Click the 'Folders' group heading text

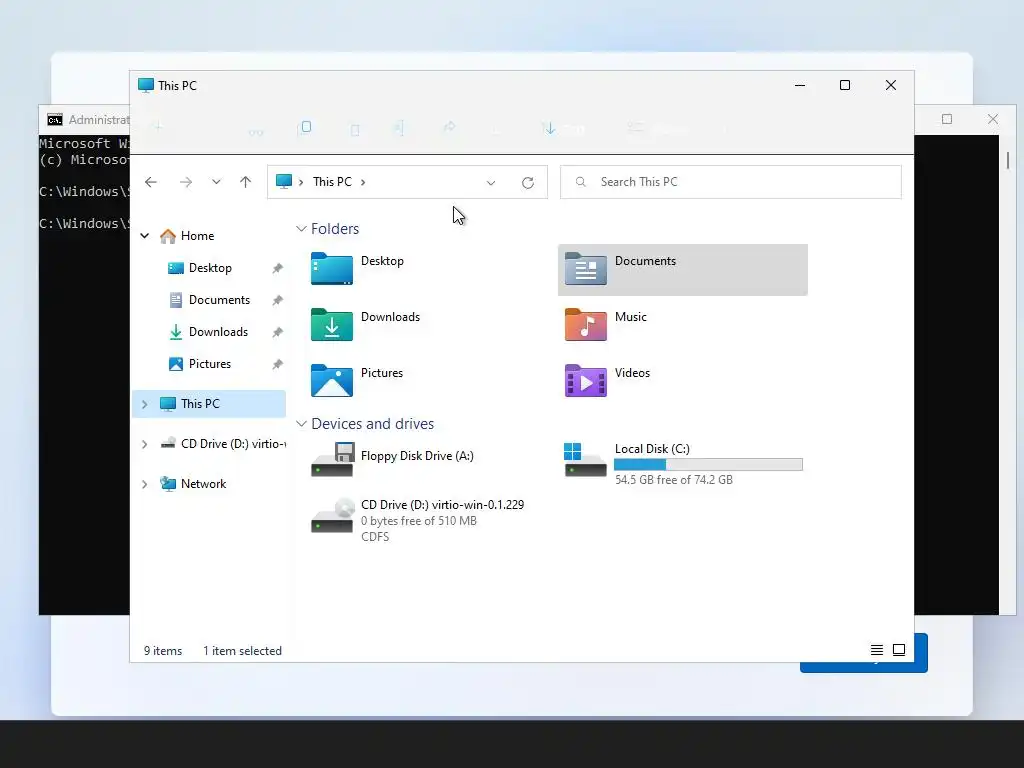pos(335,229)
